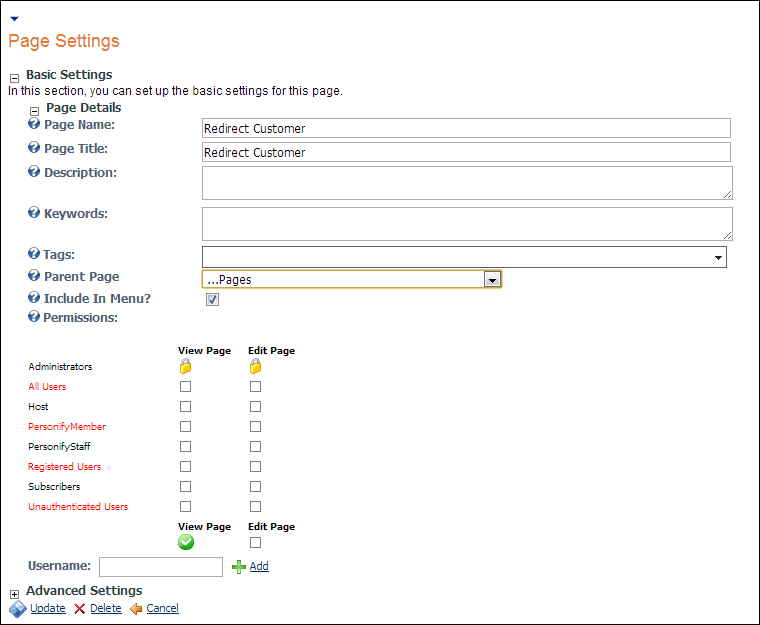Click the red X Delete icon
This screenshot has width=760, height=625.
pos(79,608)
